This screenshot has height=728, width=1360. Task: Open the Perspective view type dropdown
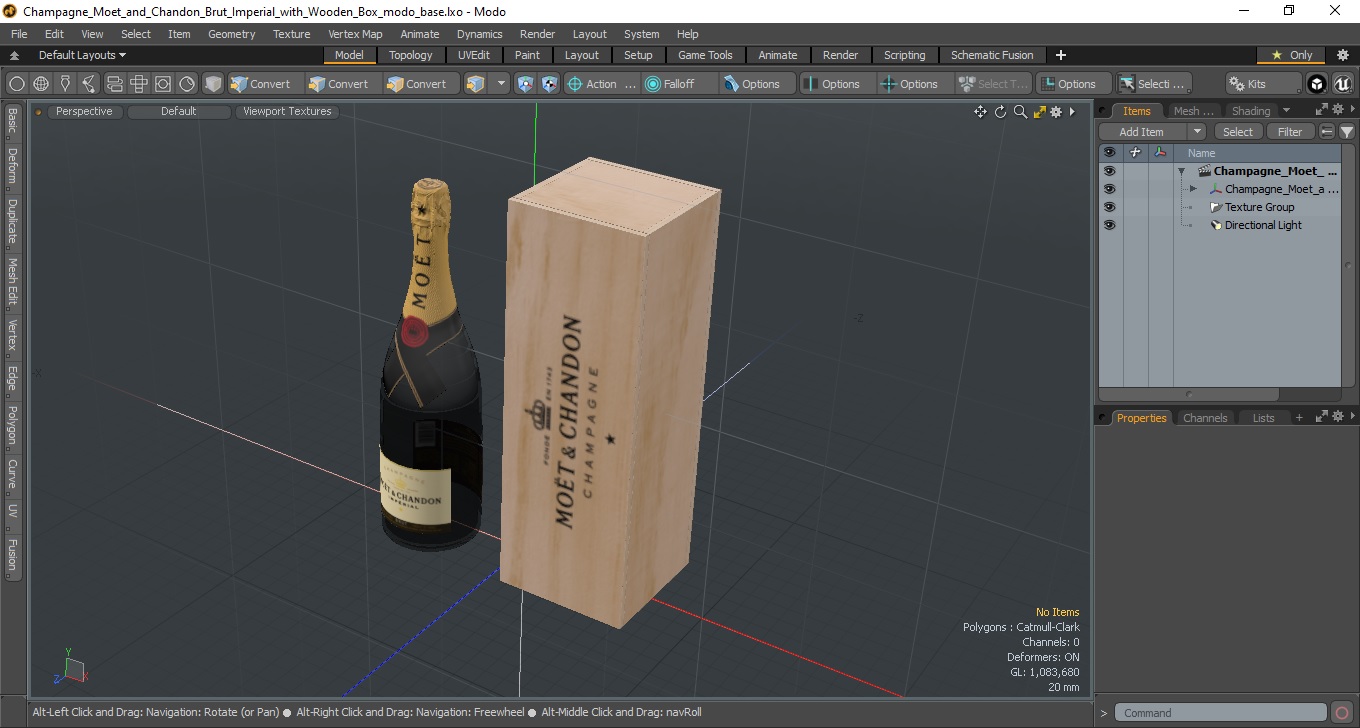[84, 111]
